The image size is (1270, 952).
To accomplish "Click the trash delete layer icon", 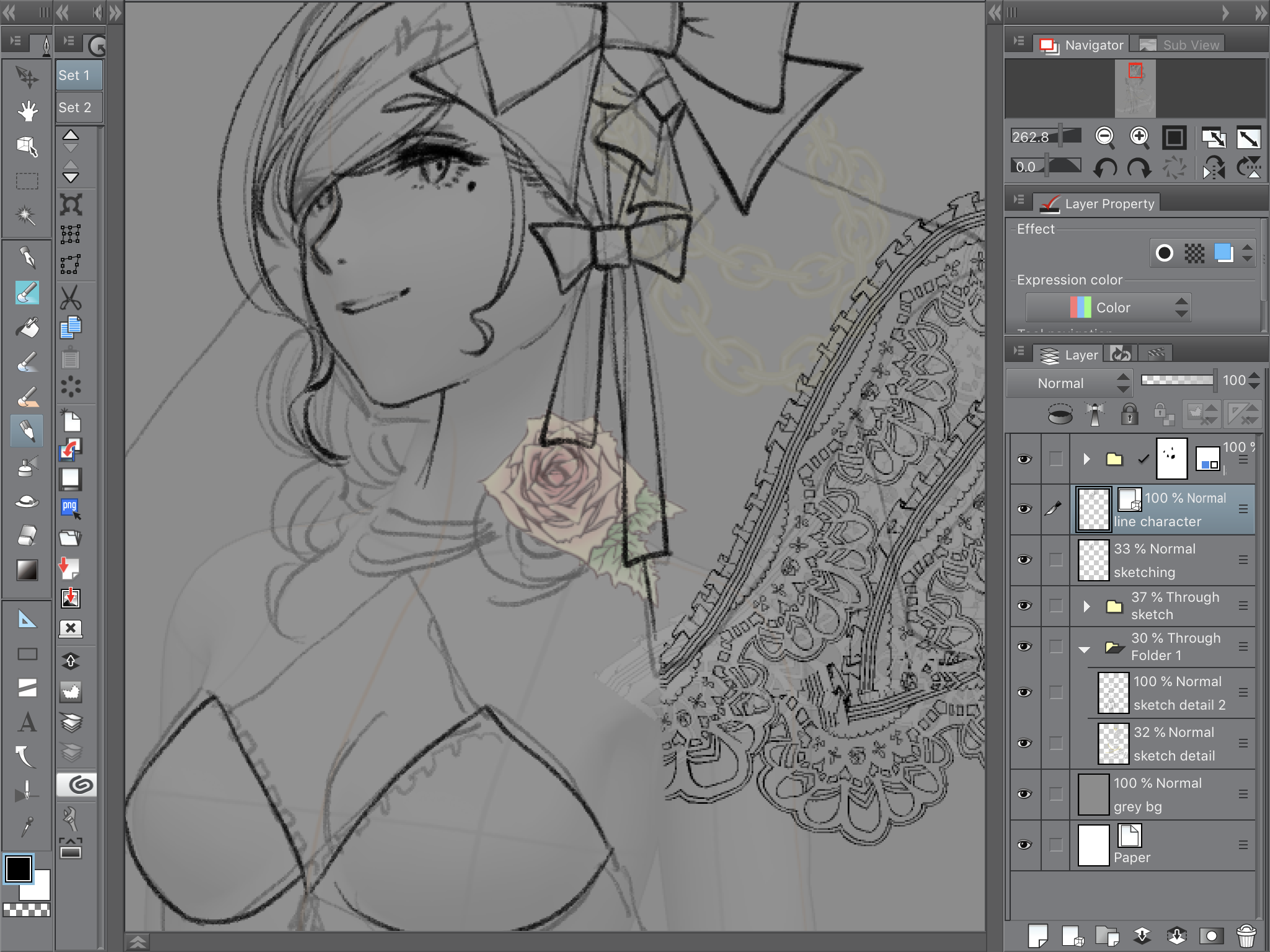I will [x=1246, y=935].
